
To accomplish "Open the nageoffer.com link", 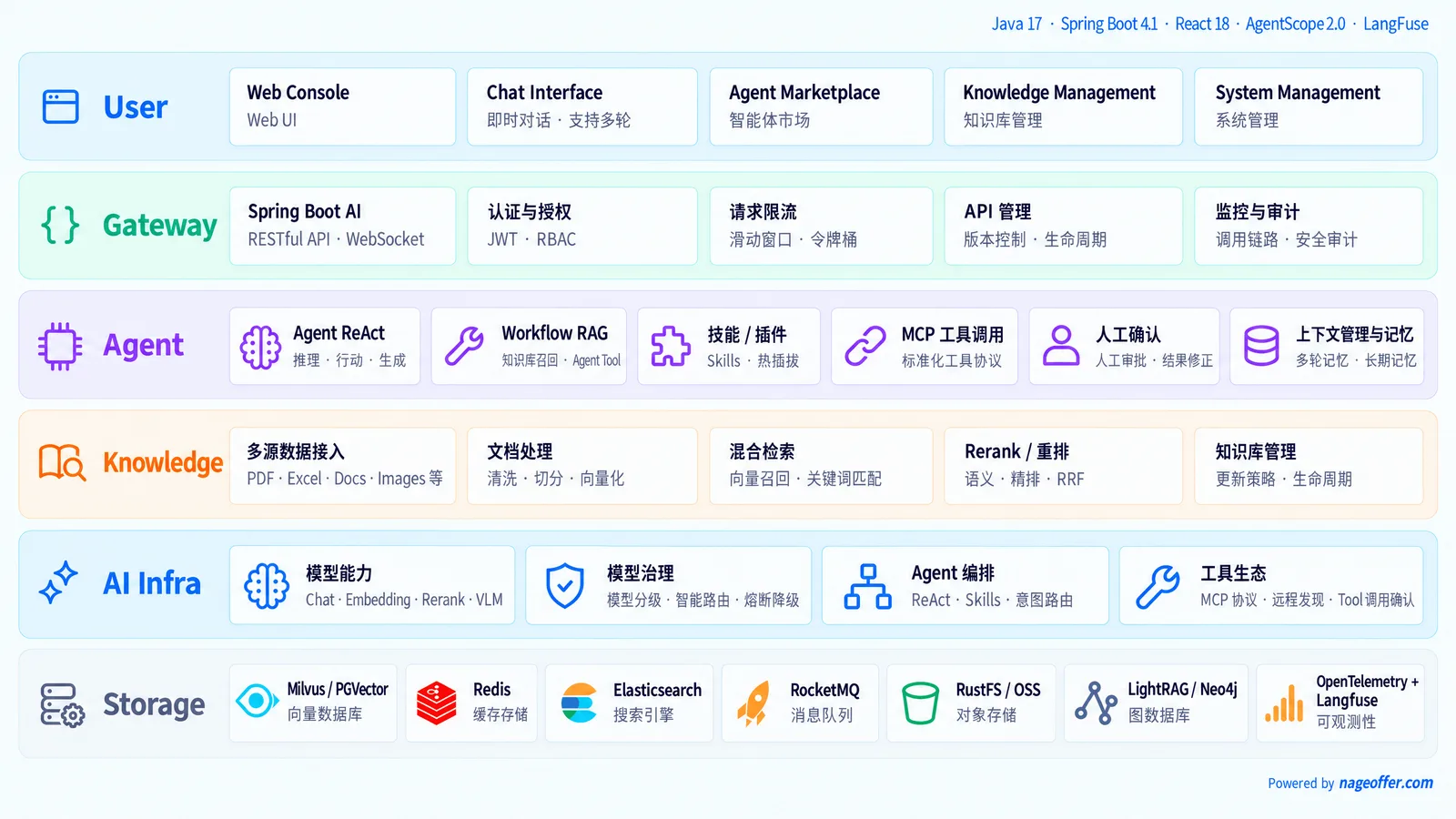I will [x=1386, y=783].
